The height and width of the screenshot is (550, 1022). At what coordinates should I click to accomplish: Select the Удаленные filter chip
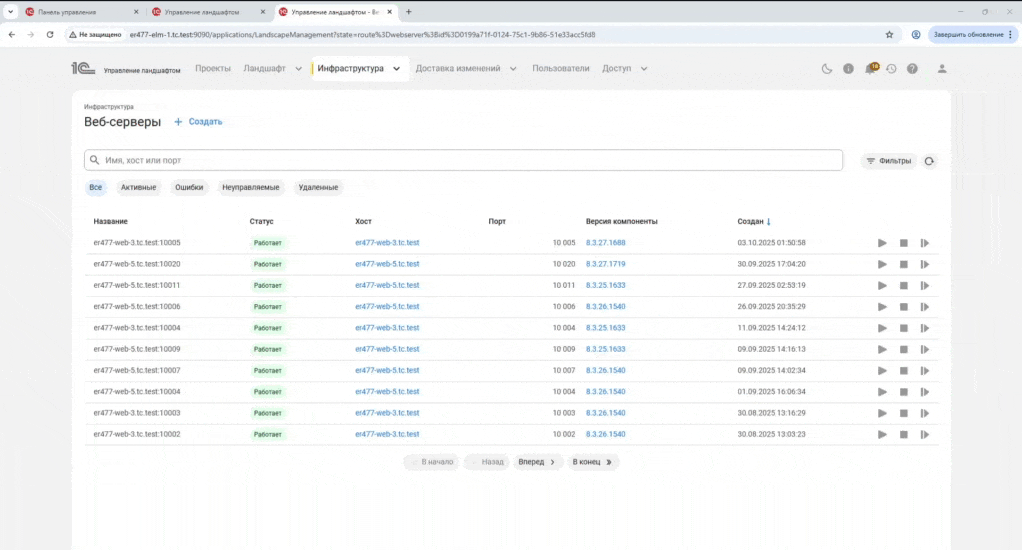pyautogui.click(x=318, y=187)
